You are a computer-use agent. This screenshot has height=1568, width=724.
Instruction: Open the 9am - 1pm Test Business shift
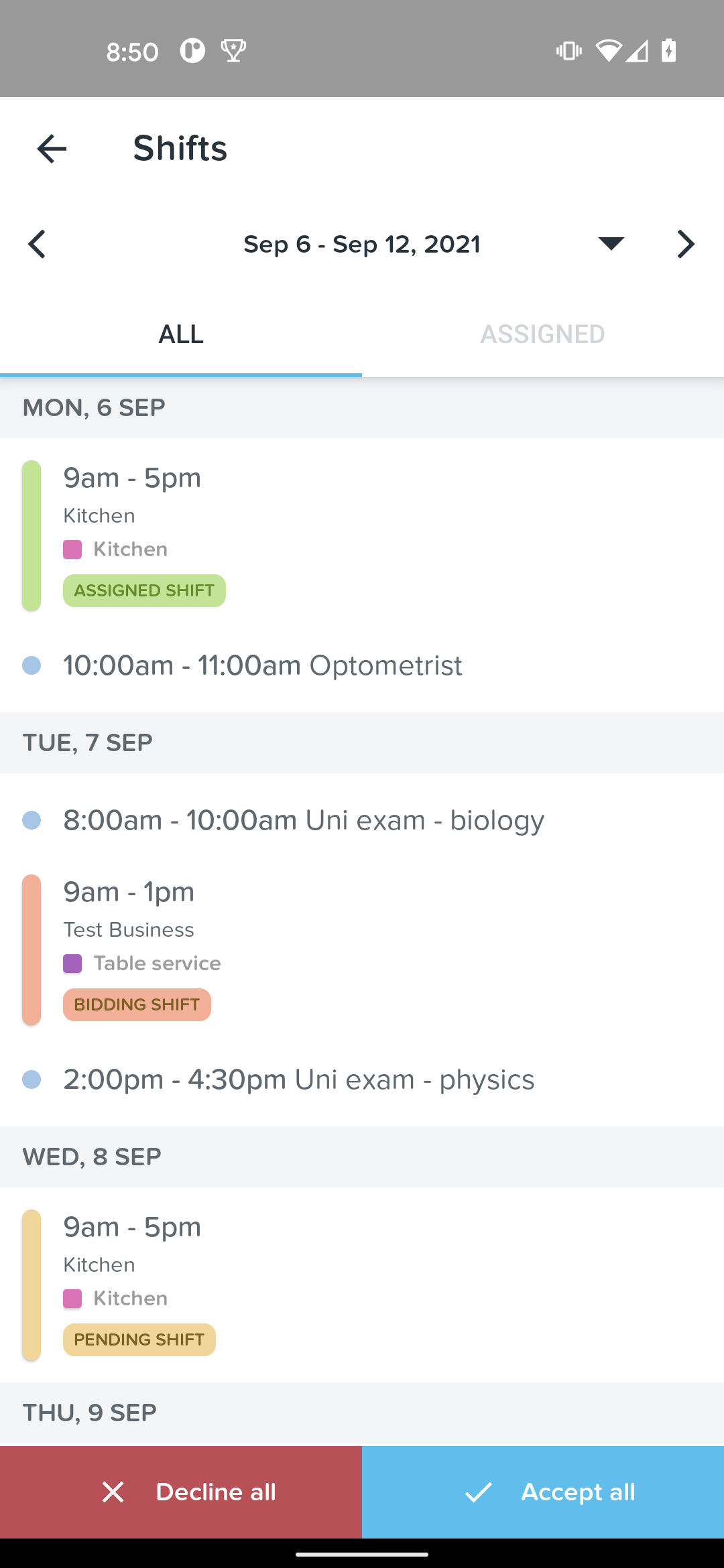point(362,949)
